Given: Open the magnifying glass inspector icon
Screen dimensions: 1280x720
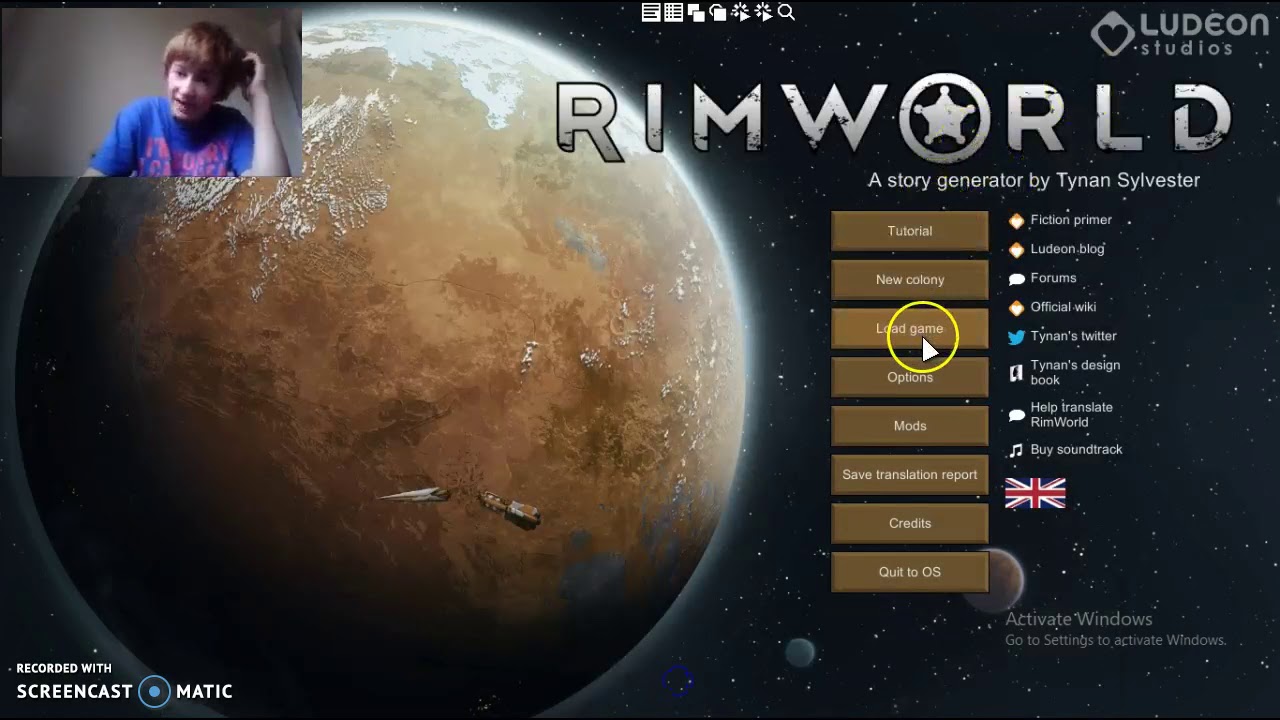Looking at the screenshot, I should [786, 12].
